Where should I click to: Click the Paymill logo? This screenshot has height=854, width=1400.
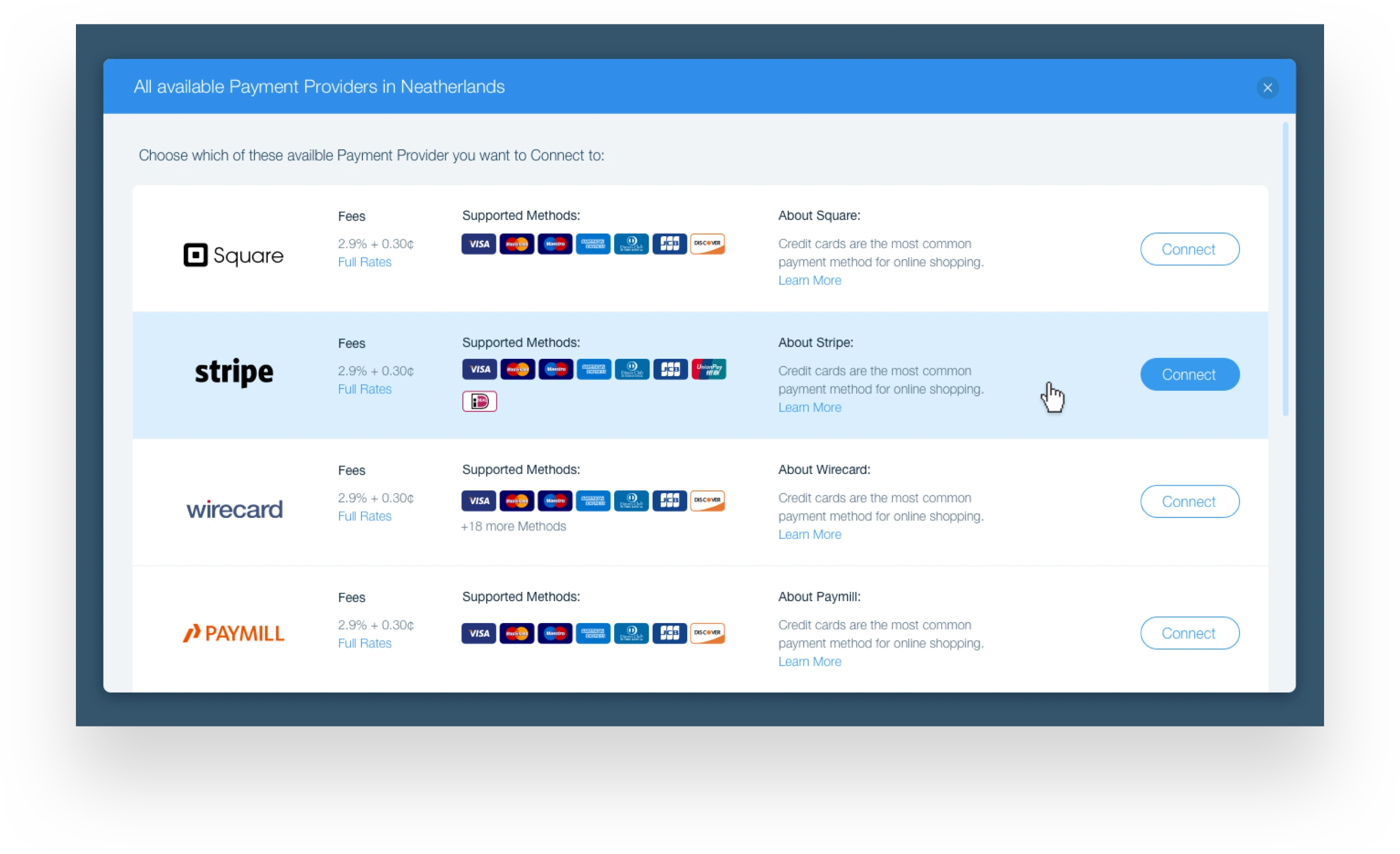(x=233, y=633)
